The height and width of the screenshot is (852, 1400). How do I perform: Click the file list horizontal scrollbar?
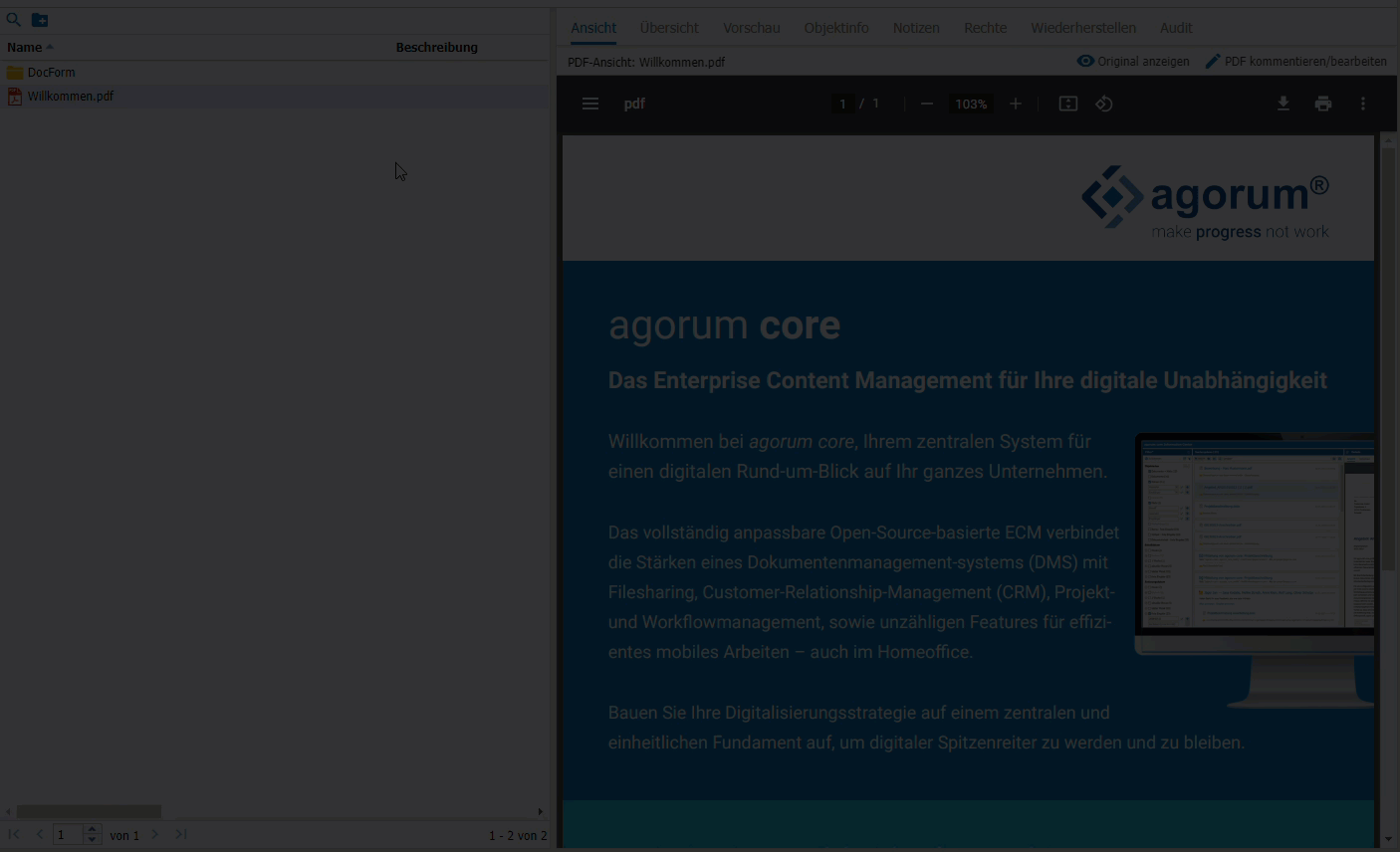tap(89, 812)
